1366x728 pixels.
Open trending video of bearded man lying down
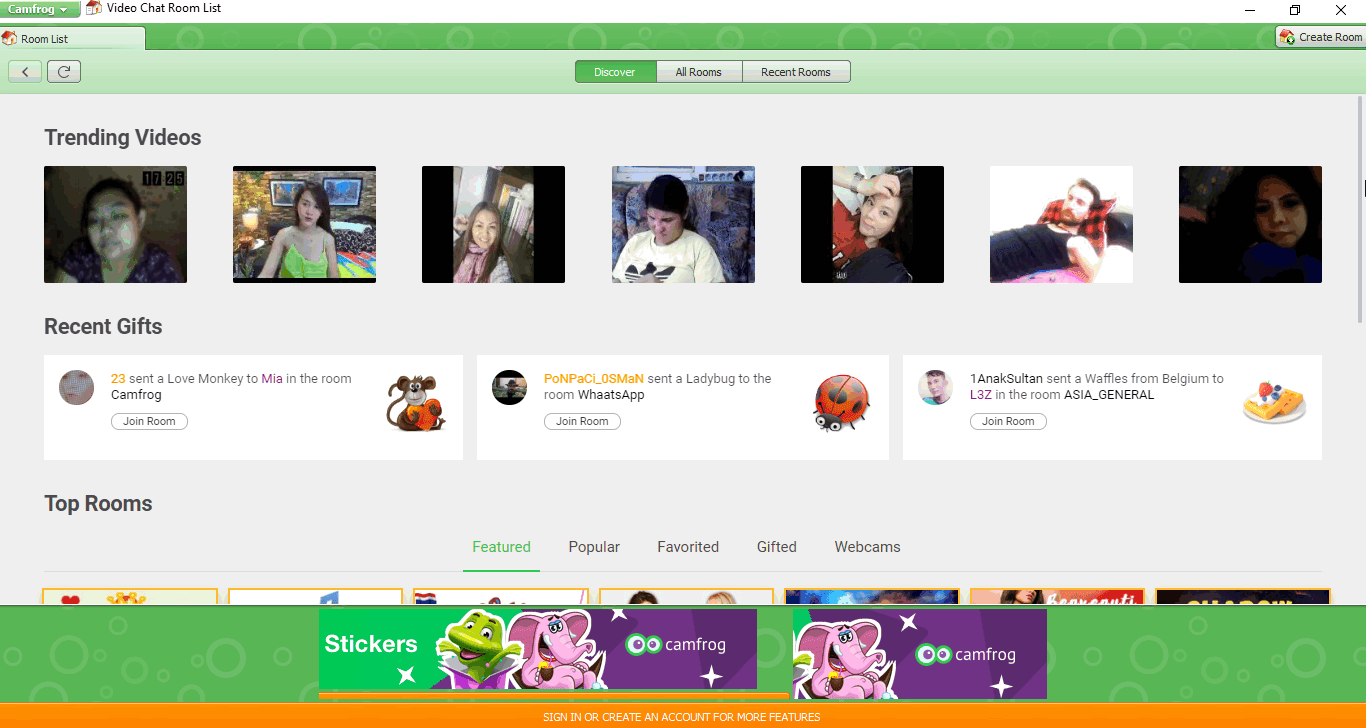(1061, 224)
